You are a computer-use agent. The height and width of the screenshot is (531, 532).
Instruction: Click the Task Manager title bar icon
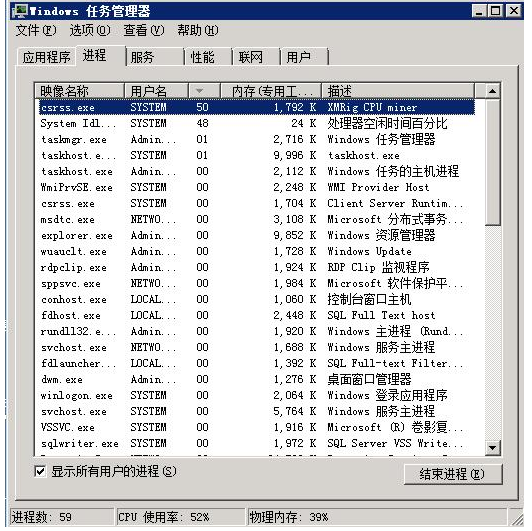coord(19,11)
